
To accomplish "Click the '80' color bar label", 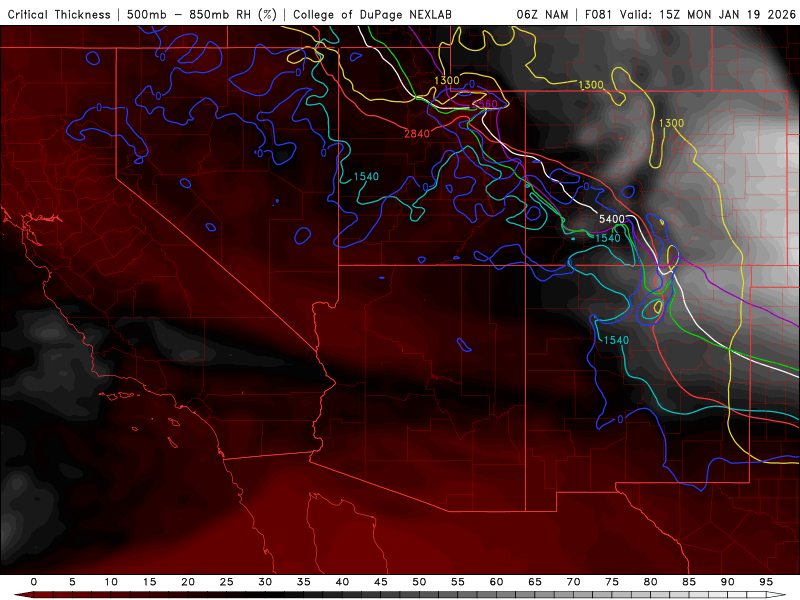I will coord(651,582).
